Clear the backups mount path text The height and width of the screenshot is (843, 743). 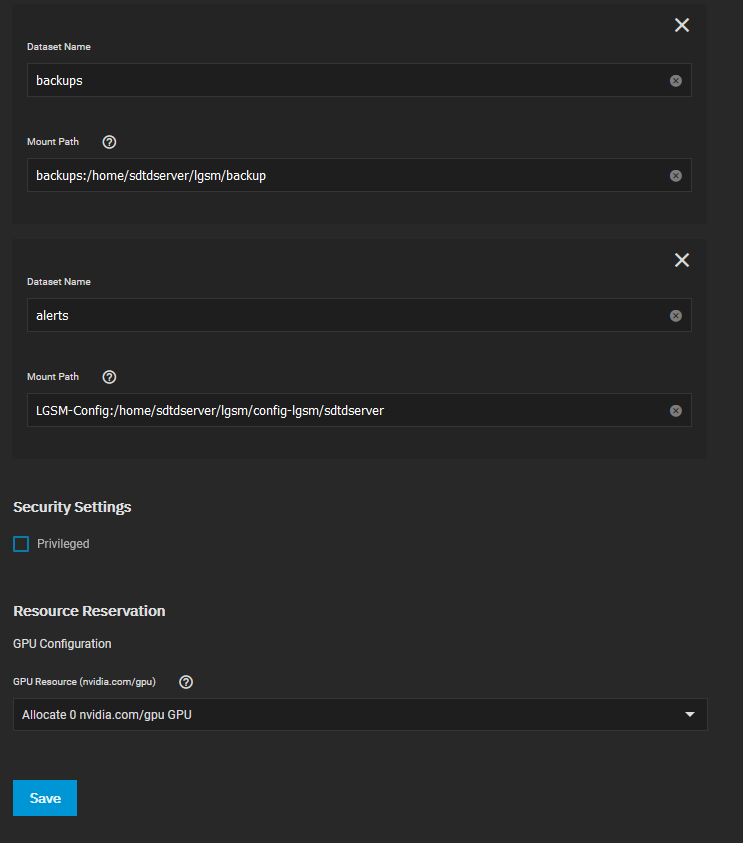[x=676, y=176]
